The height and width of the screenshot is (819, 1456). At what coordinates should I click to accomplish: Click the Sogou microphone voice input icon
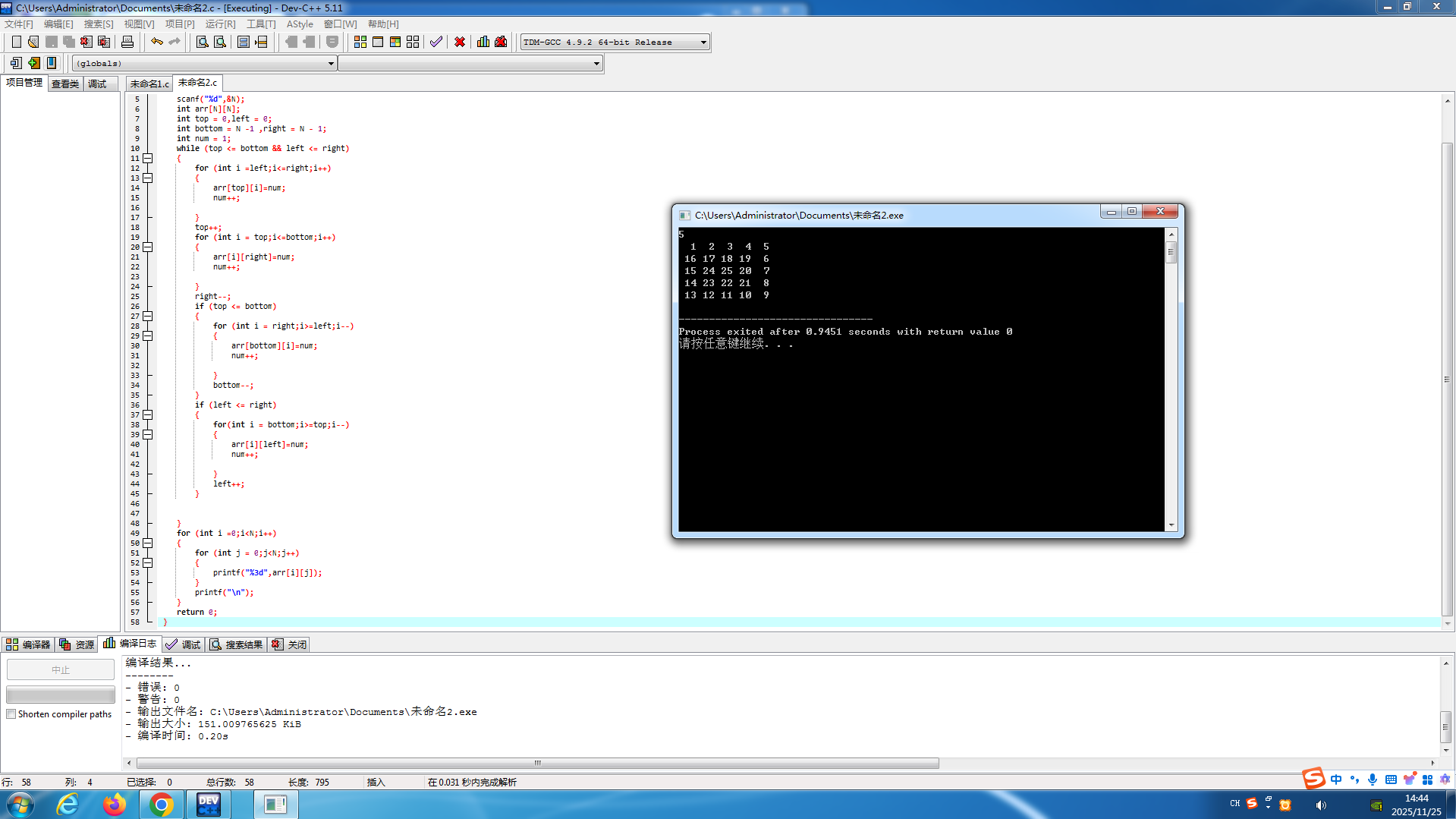(1373, 780)
